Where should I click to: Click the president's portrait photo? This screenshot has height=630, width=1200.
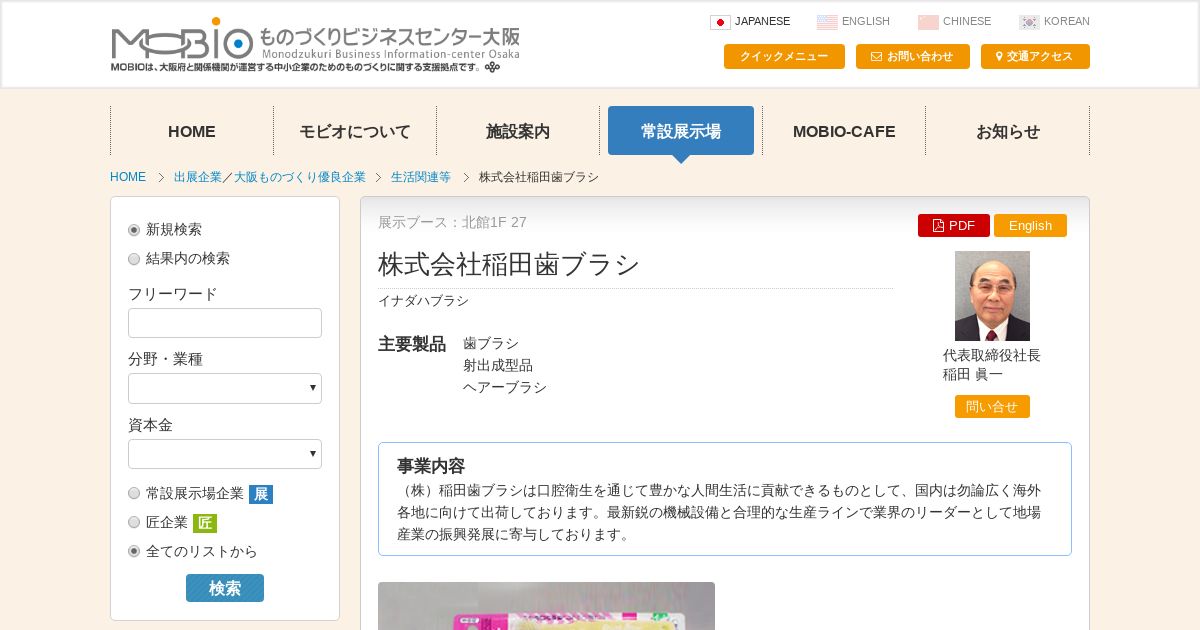992,296
